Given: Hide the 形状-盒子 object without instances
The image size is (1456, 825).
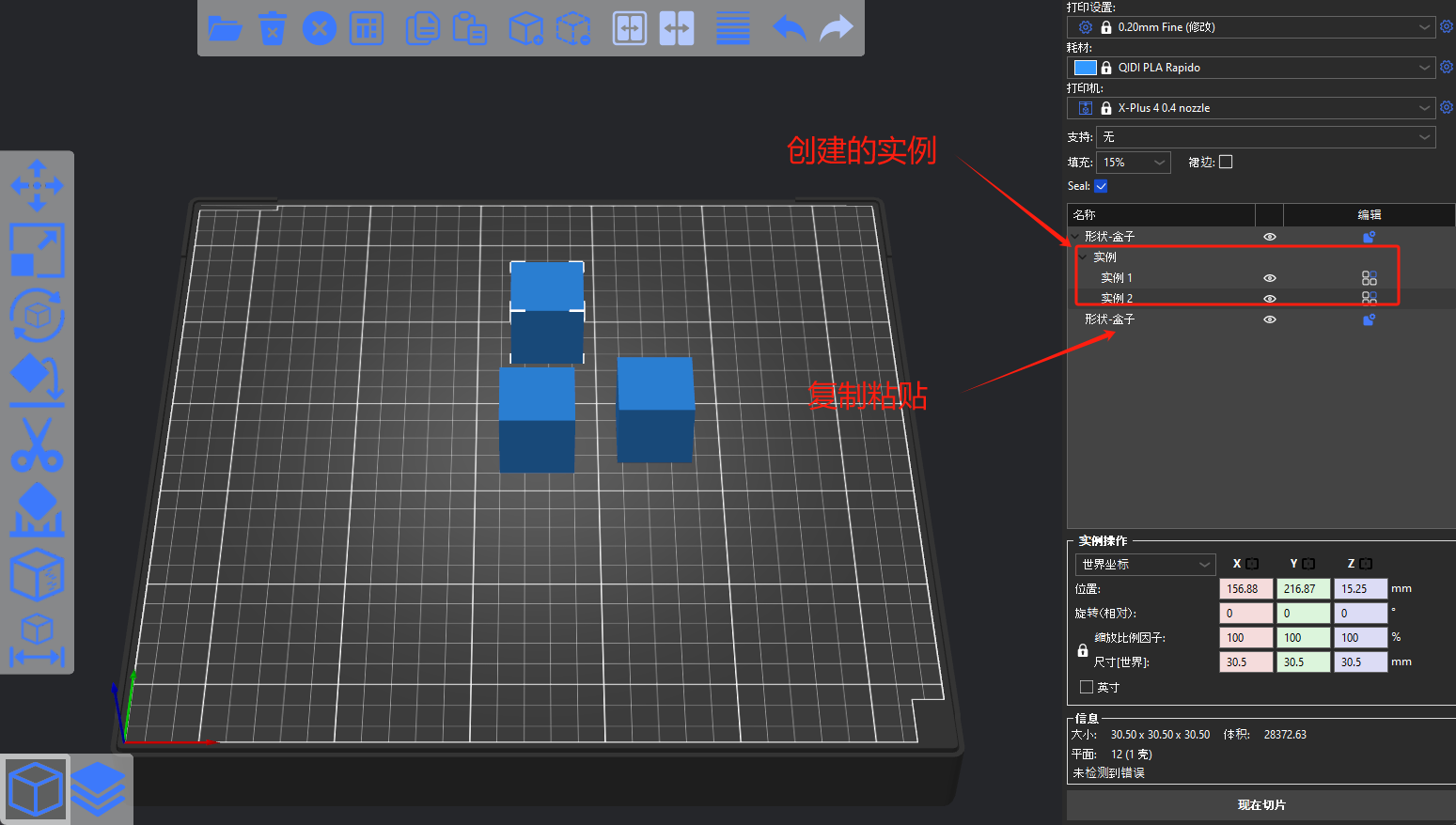Looking at the screenshot, I should point(1270,319).
